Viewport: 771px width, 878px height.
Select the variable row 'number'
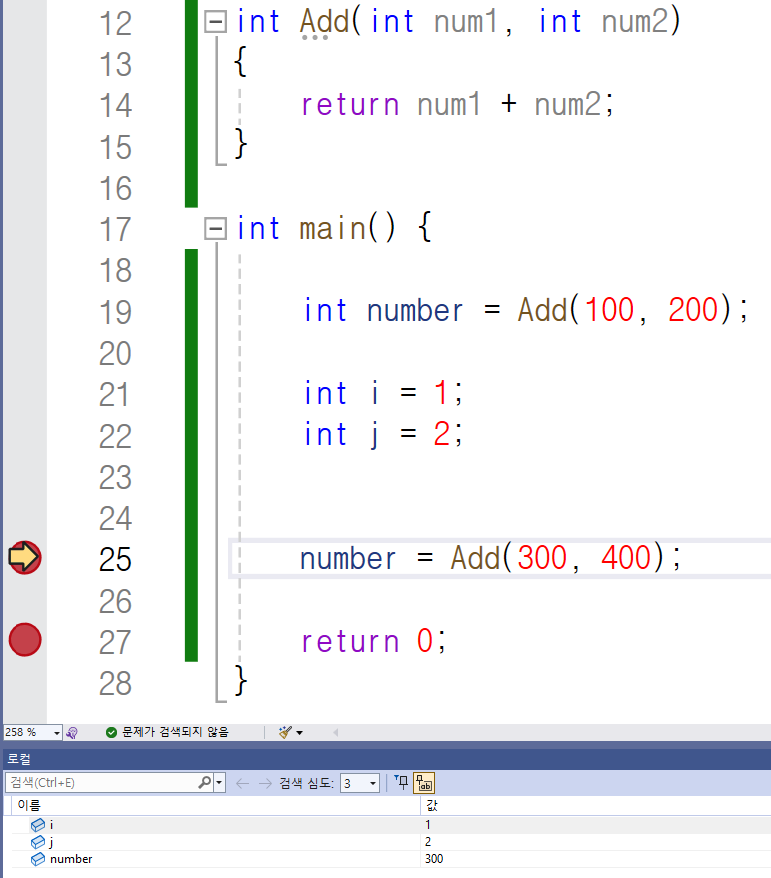coord(391,859)
